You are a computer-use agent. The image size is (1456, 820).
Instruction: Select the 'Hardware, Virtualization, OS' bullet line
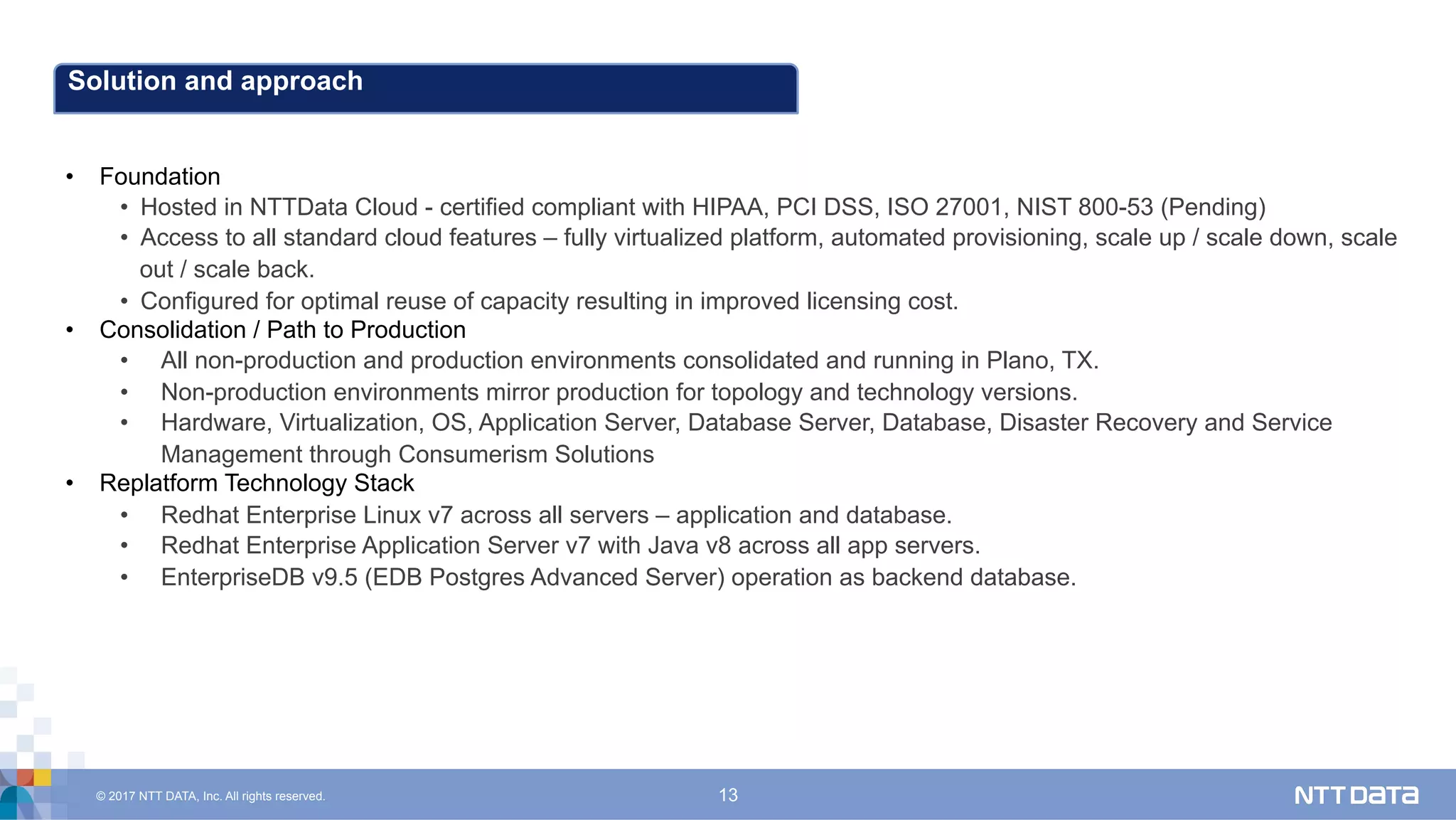click(746, 422)
